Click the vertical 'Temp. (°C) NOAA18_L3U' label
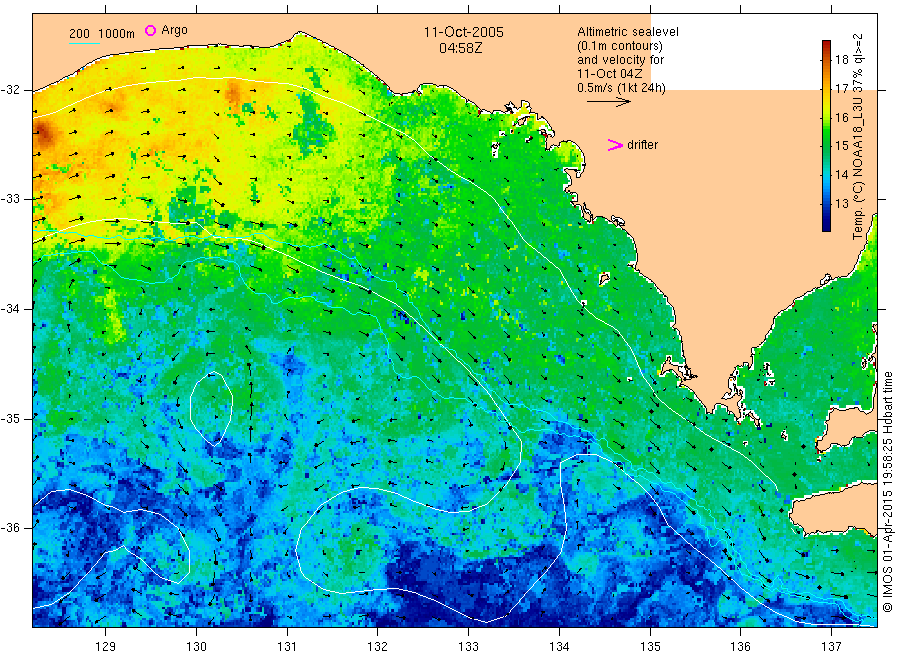 (x=858, y=136)
